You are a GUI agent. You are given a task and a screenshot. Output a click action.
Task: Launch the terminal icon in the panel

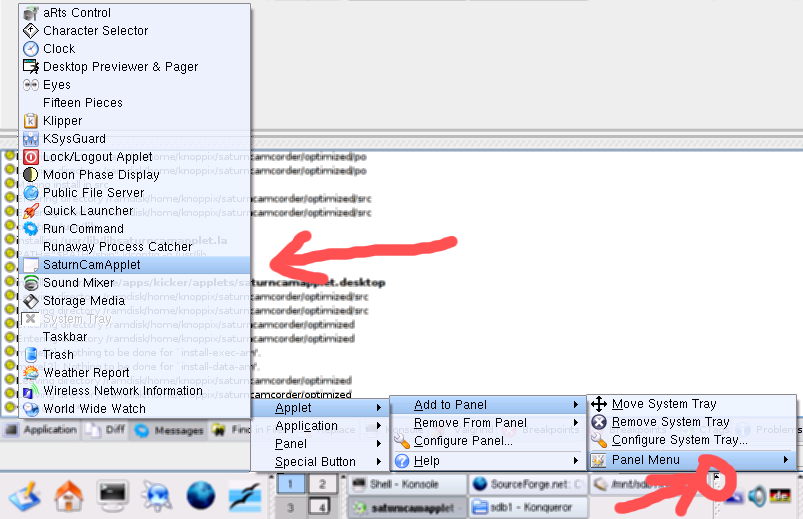pos(111,495)
